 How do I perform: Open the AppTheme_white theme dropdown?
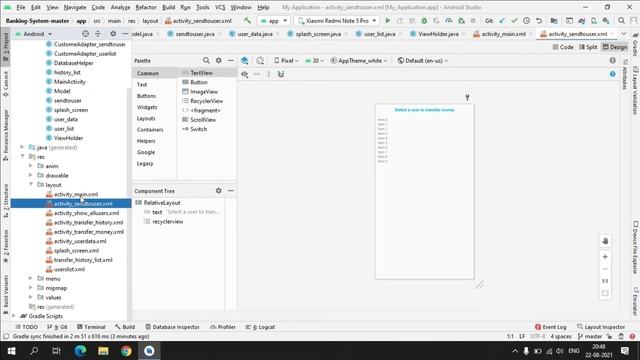tap(359, 60)
